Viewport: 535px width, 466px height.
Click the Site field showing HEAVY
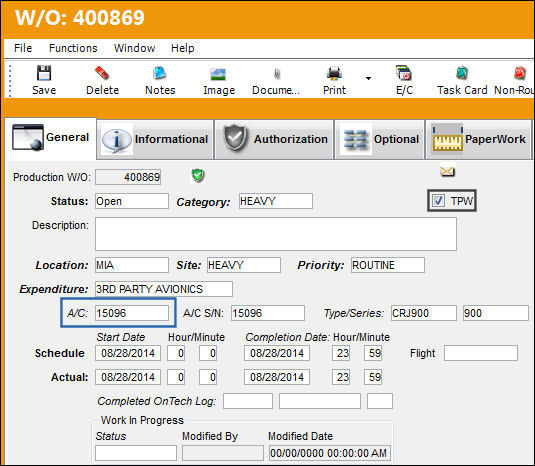tap(244, 265)
